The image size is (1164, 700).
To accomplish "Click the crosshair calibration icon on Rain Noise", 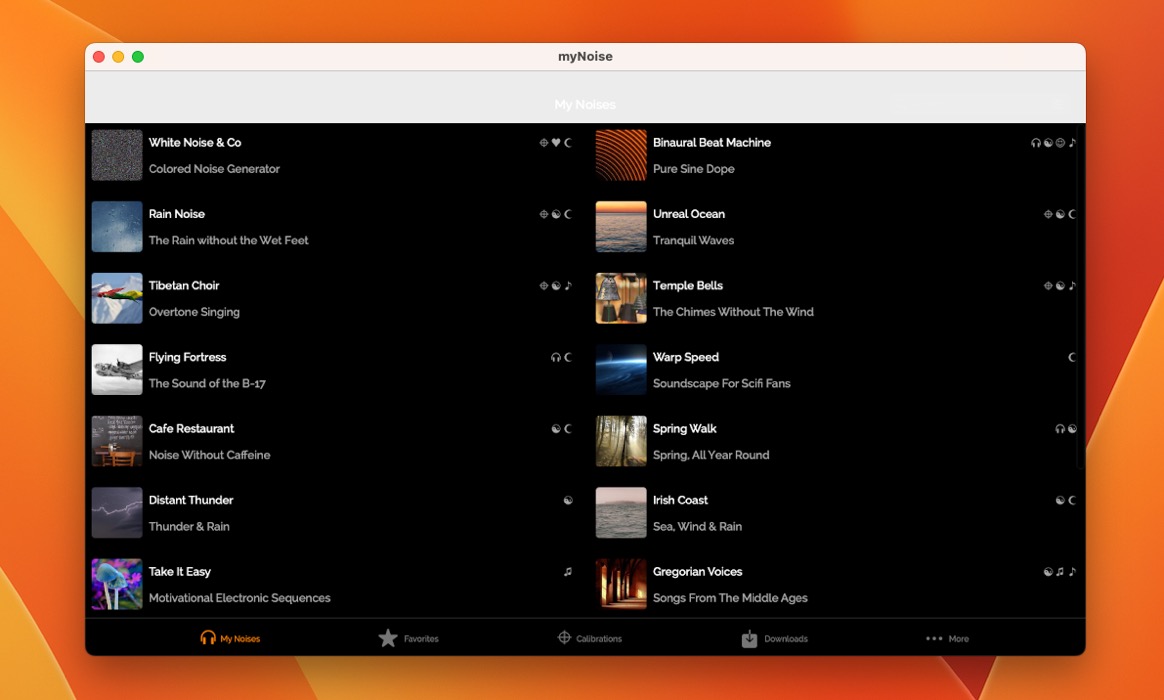I will pos(544,214).
